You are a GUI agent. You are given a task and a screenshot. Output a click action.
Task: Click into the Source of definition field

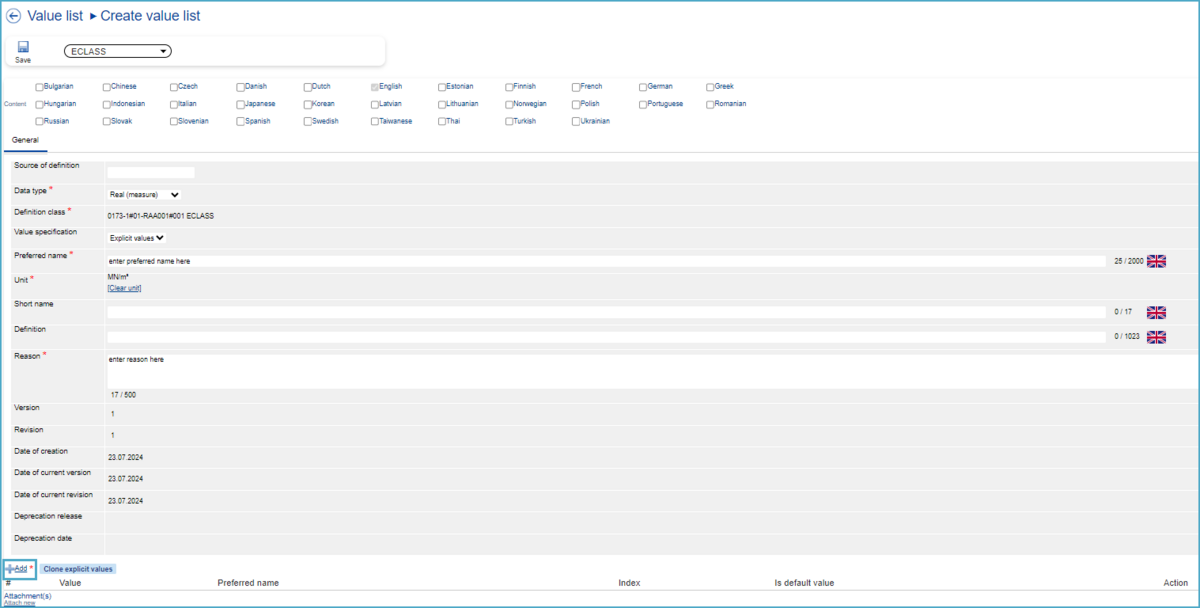click(x=150, y=173)
